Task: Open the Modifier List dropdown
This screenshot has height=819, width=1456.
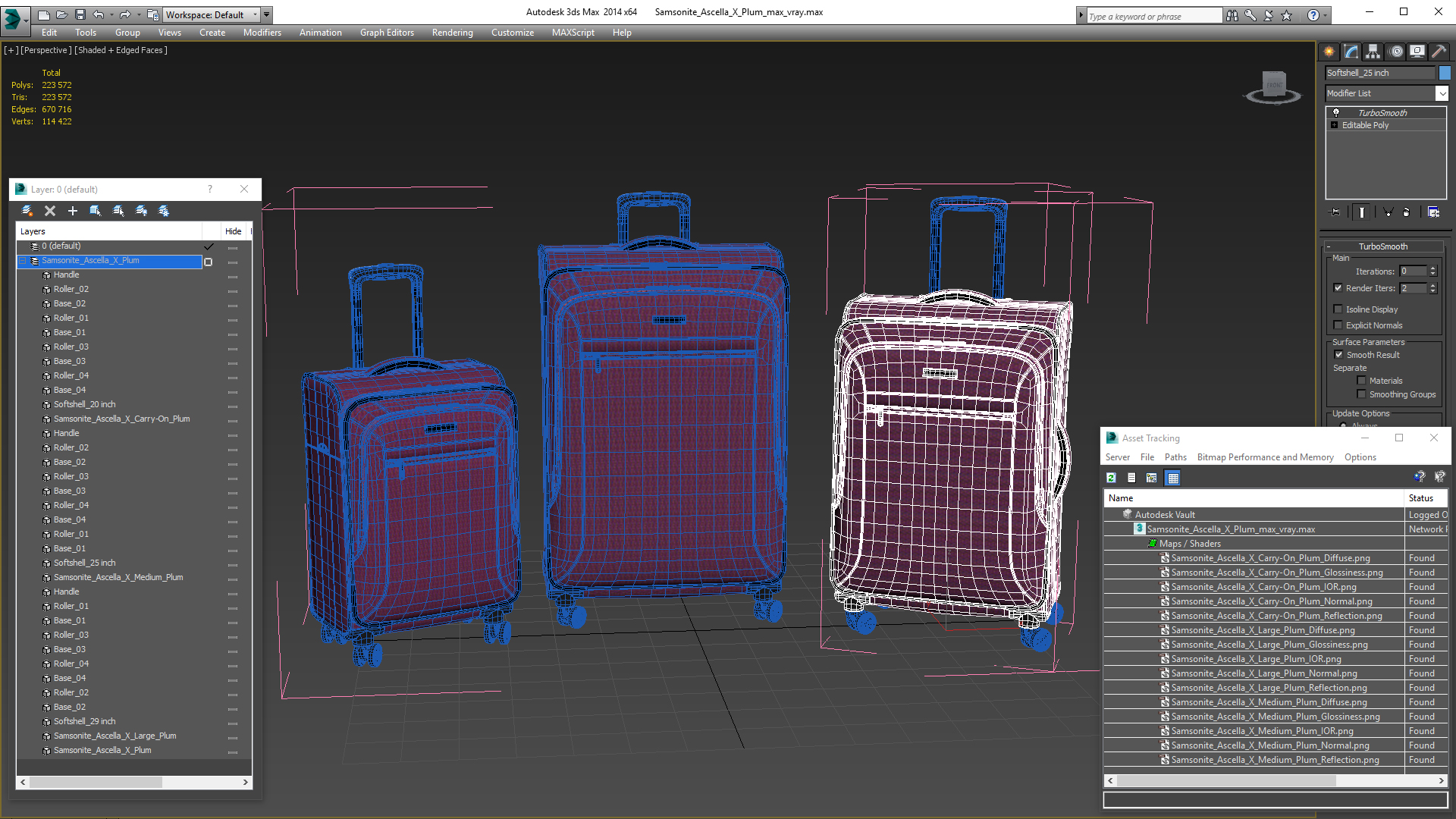Action: (x=1442, y=93)
